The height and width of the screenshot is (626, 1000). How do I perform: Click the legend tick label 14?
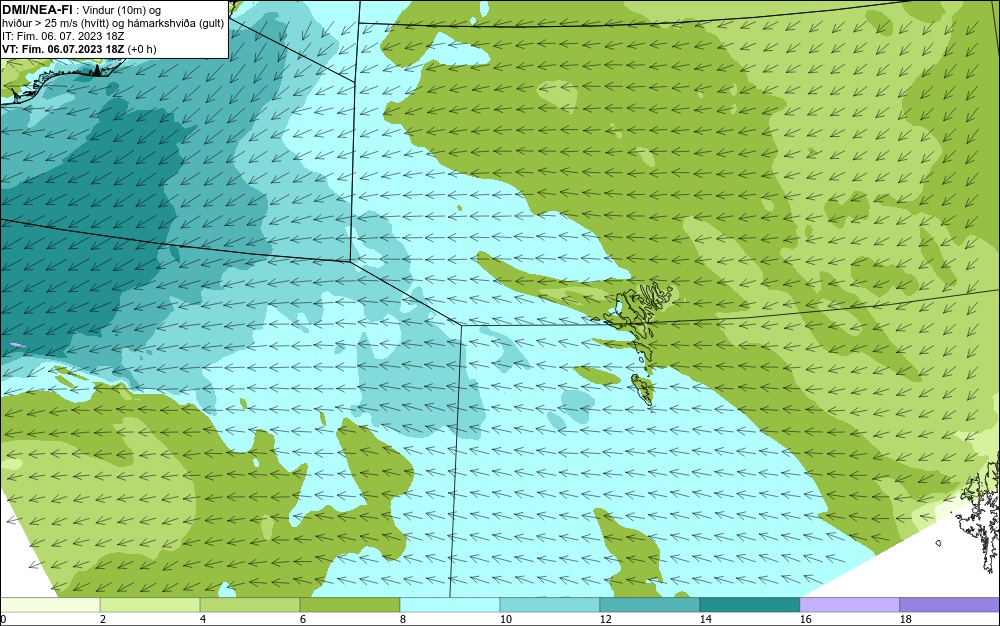(705, 619)
